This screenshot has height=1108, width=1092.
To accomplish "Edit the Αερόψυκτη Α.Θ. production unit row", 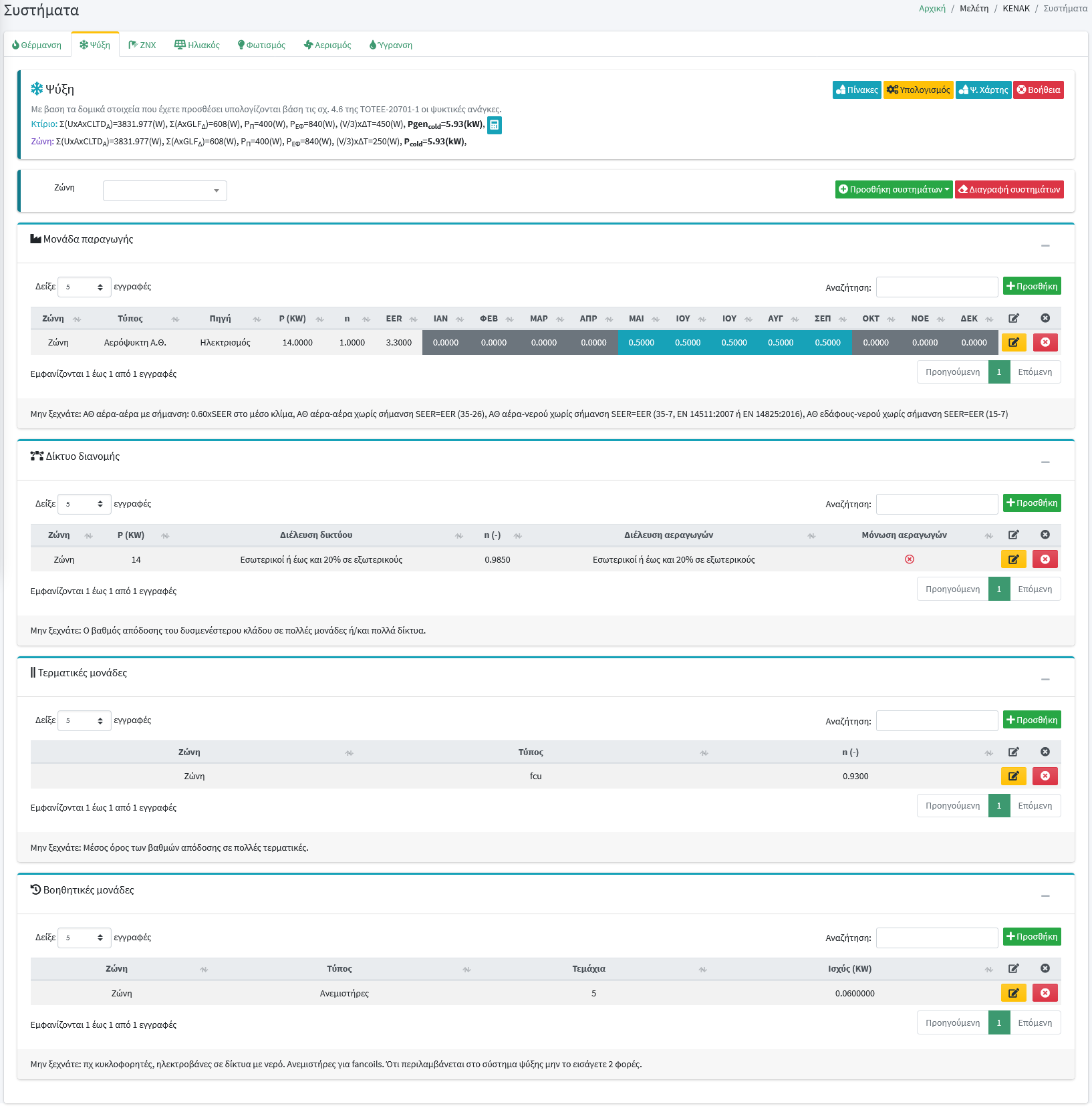I will point(1013,343).
